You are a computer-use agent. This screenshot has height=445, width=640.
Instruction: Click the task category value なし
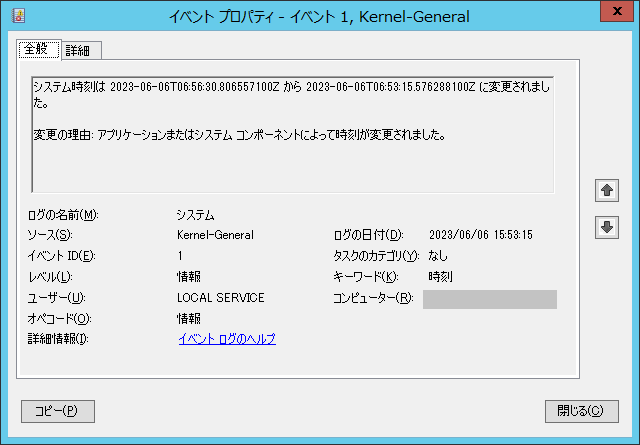pos(438,256)
